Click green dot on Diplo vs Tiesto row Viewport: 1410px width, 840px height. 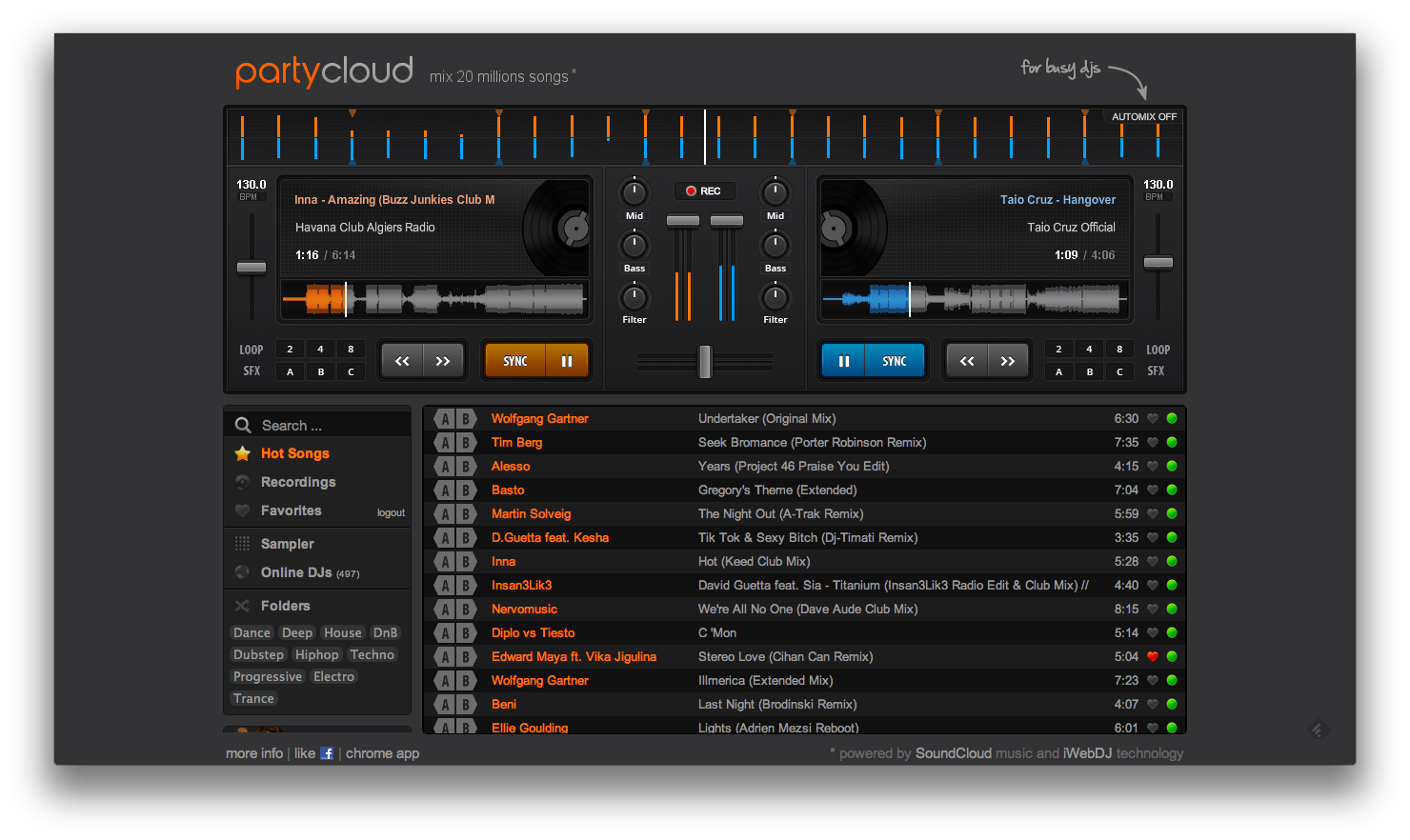[1172, 632]
